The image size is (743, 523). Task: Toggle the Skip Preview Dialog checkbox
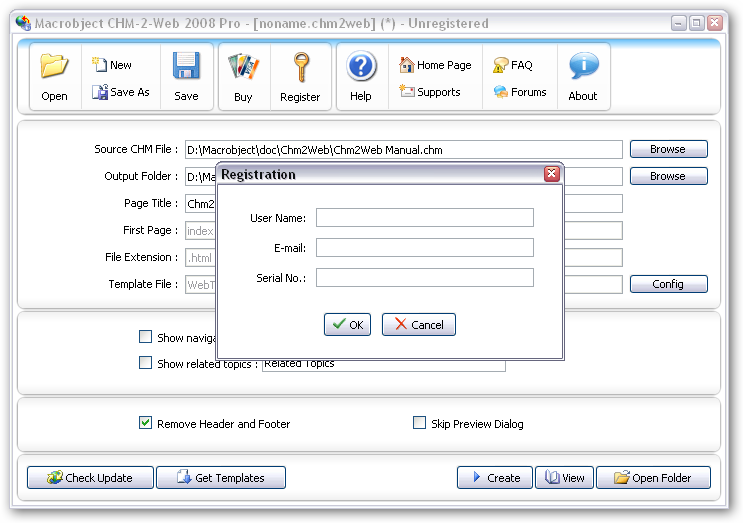click(x=420, y=423)
